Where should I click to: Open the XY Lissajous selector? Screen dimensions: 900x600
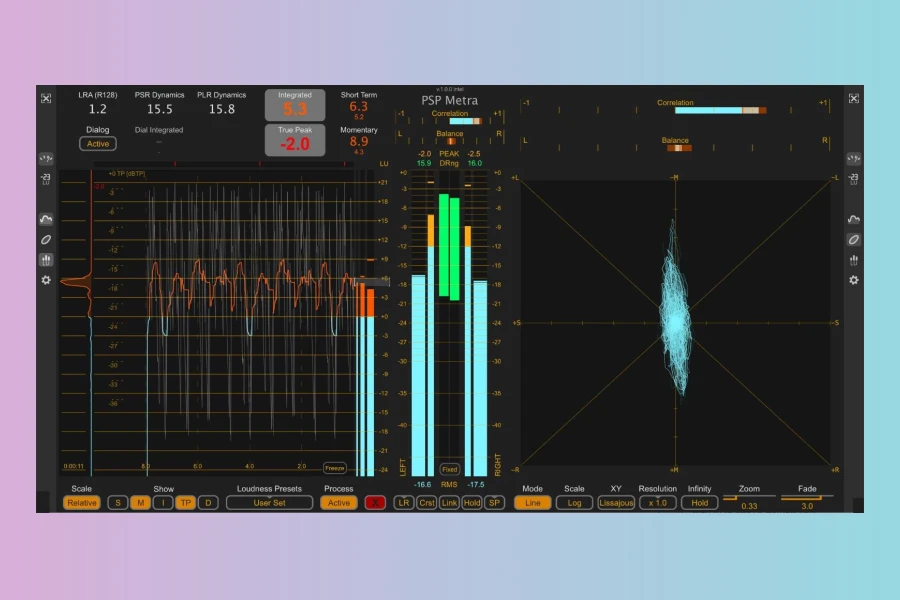coord(616,503)
